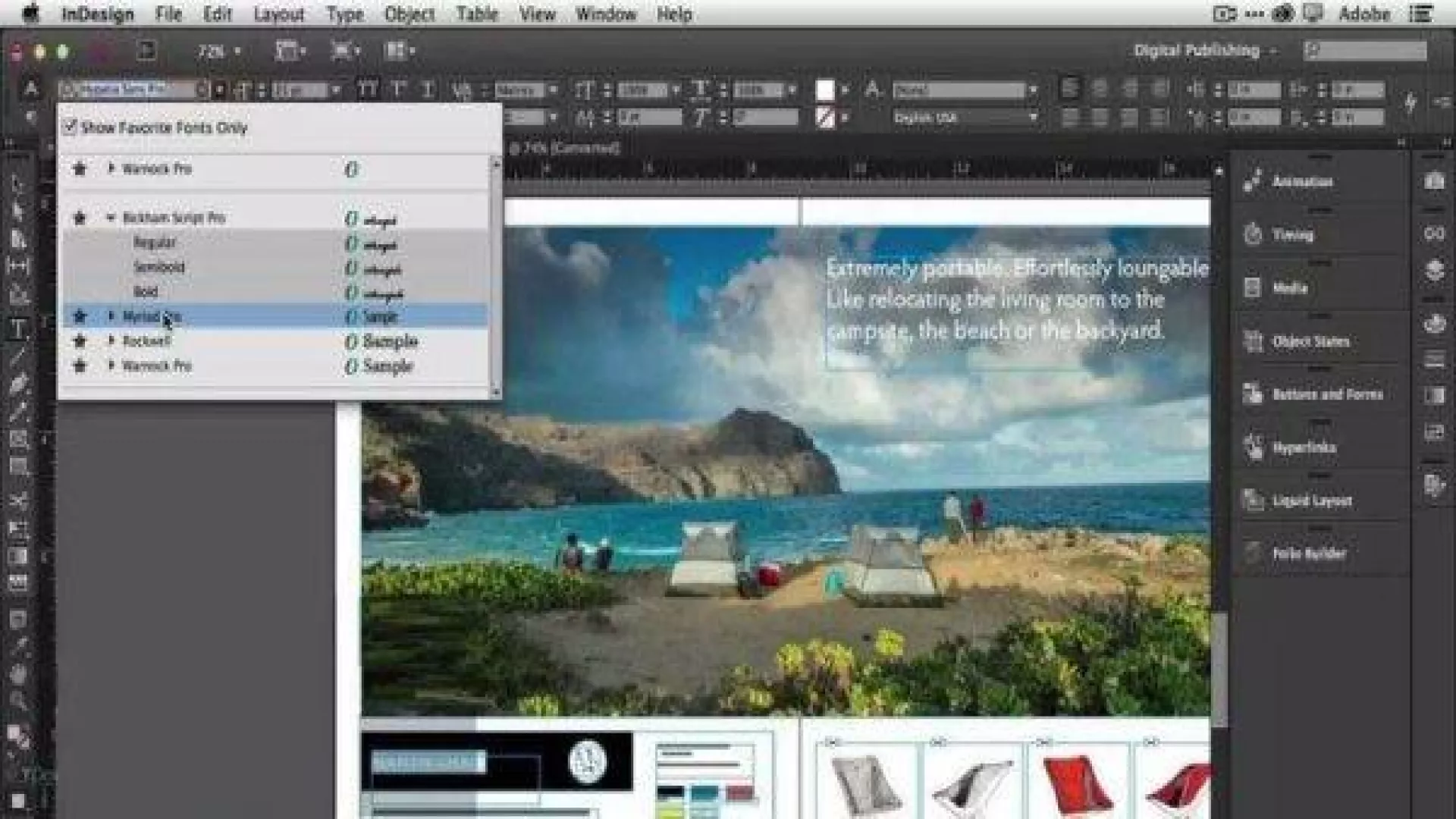Image resolution: width=1456 pixels, height=819 pixels.
Task: Select the Type tool in toolbox
Action: point(18,329)
